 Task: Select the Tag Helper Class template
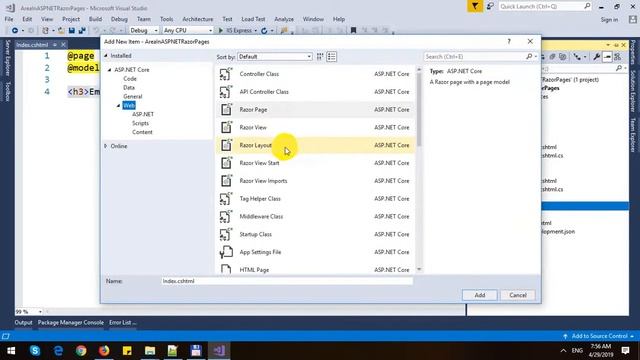click(315, 198)
